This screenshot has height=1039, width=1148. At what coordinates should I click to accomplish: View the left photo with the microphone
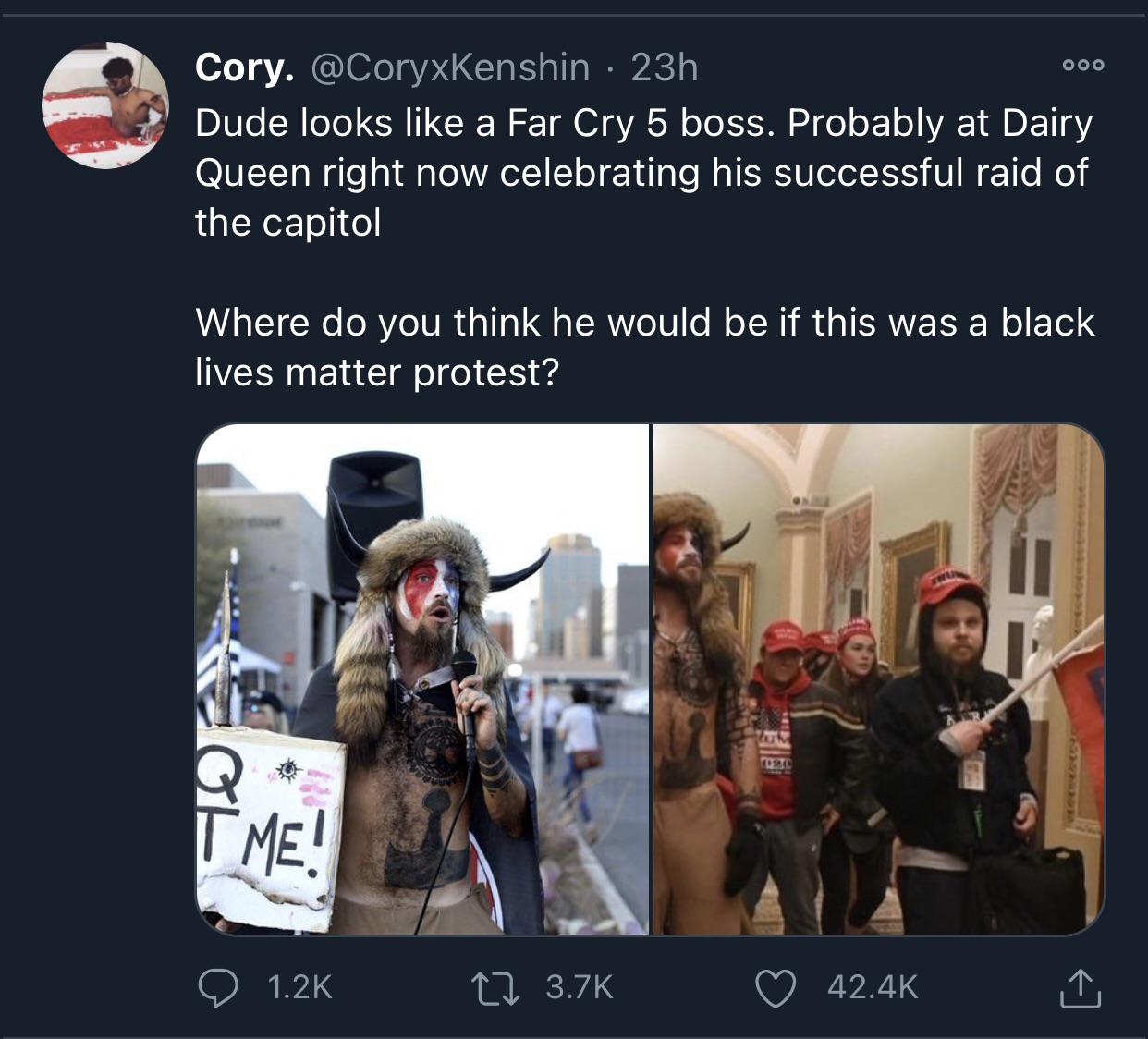(422, 678)
